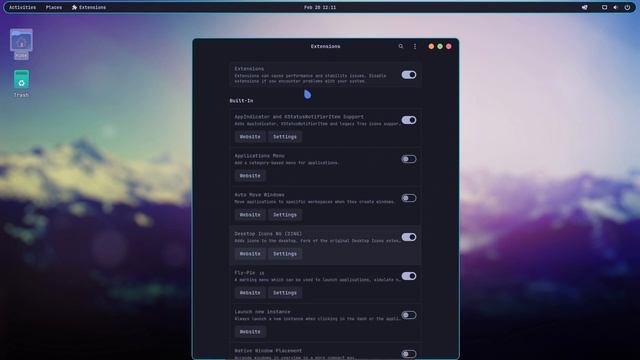Viewport: 640px width, 360px height.
Task: Click the Desktop Icons NG (DING) name
Action: click(268, 234)
